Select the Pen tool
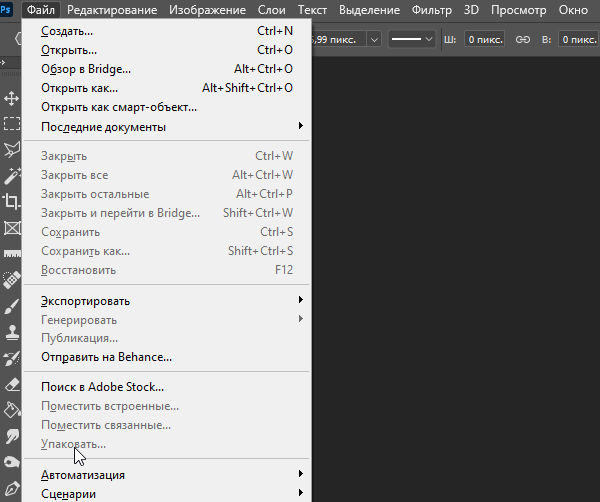600x502 pixels. point(11,489)
